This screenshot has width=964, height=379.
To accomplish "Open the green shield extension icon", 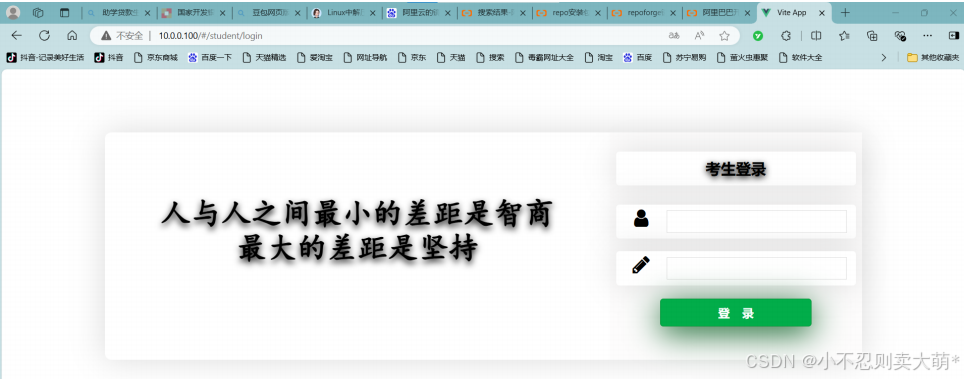I will click(758, 36).
